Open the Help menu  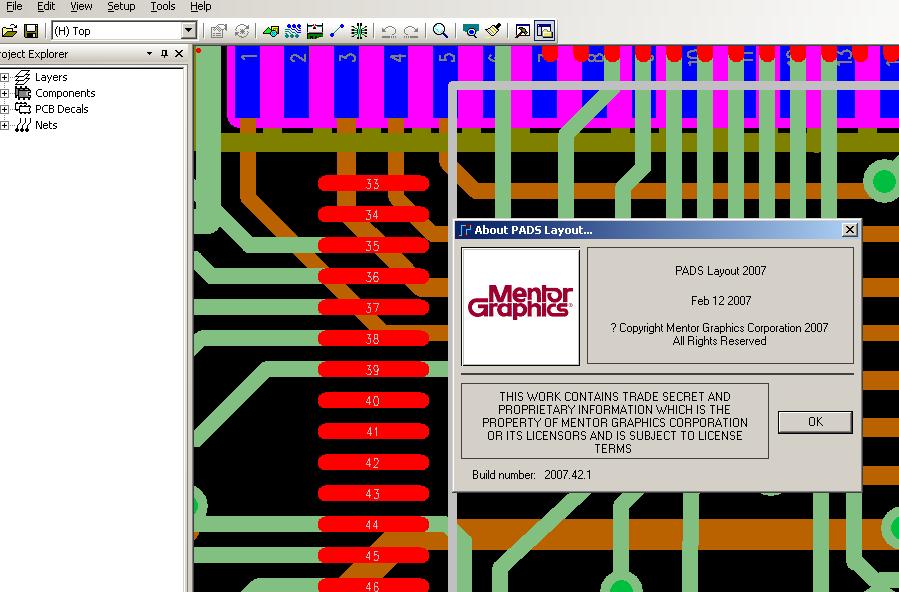pyautogui.click(x=201, y=6)
